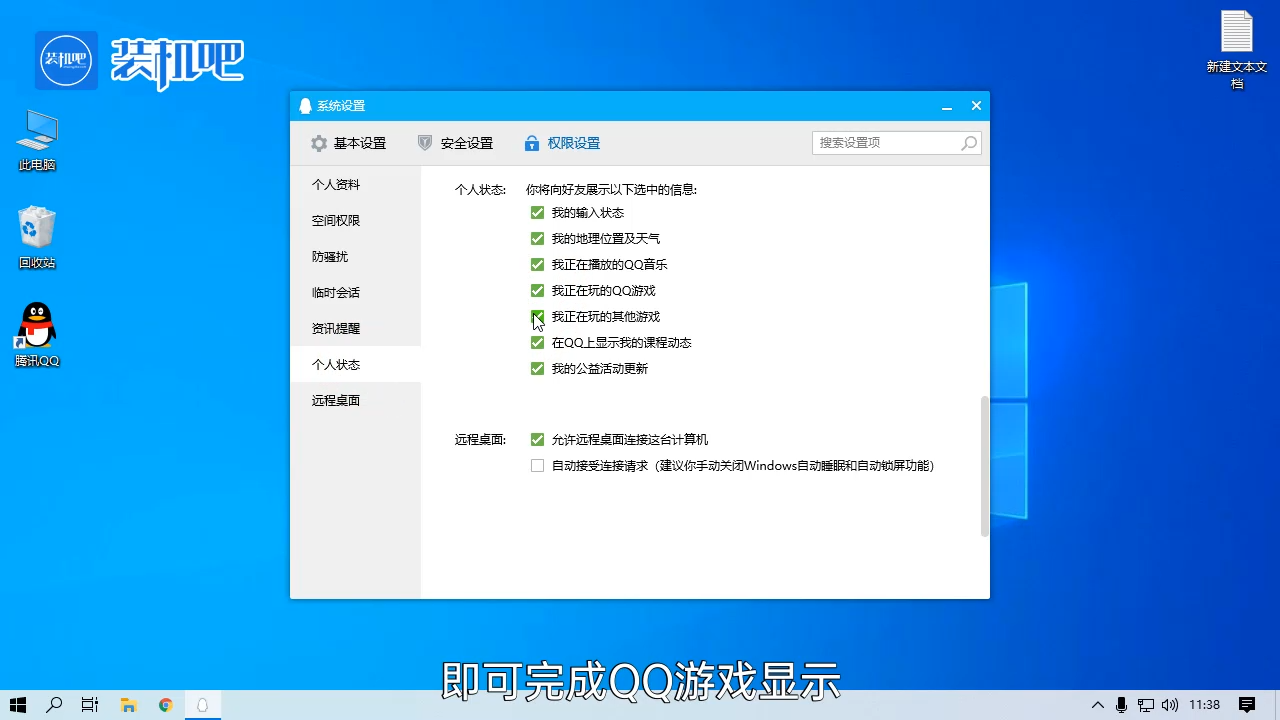This screenshot has width=1280, height=720.
Task: Switch to the 基本设置 tab
Action: point(358,143)
